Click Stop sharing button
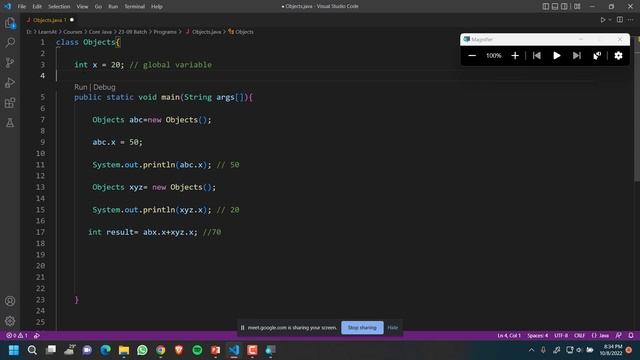The height and width of the screenshot is (360, 640). point(362,327)
